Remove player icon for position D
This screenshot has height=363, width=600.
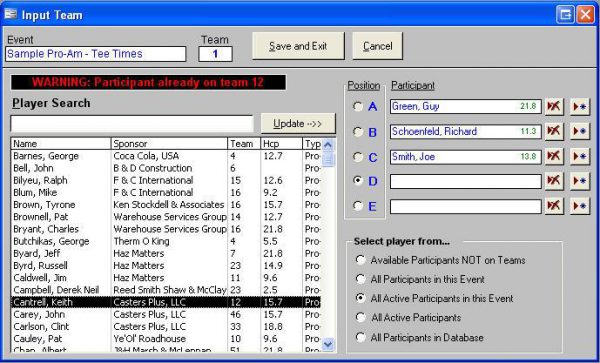click(x=554, y=181)
